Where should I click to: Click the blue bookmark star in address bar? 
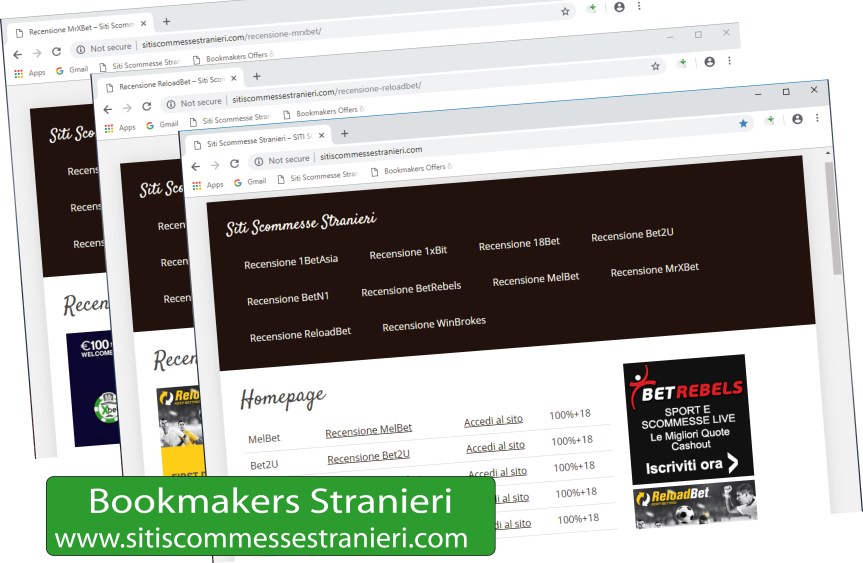pyautogui.click(x=743, y=123)
